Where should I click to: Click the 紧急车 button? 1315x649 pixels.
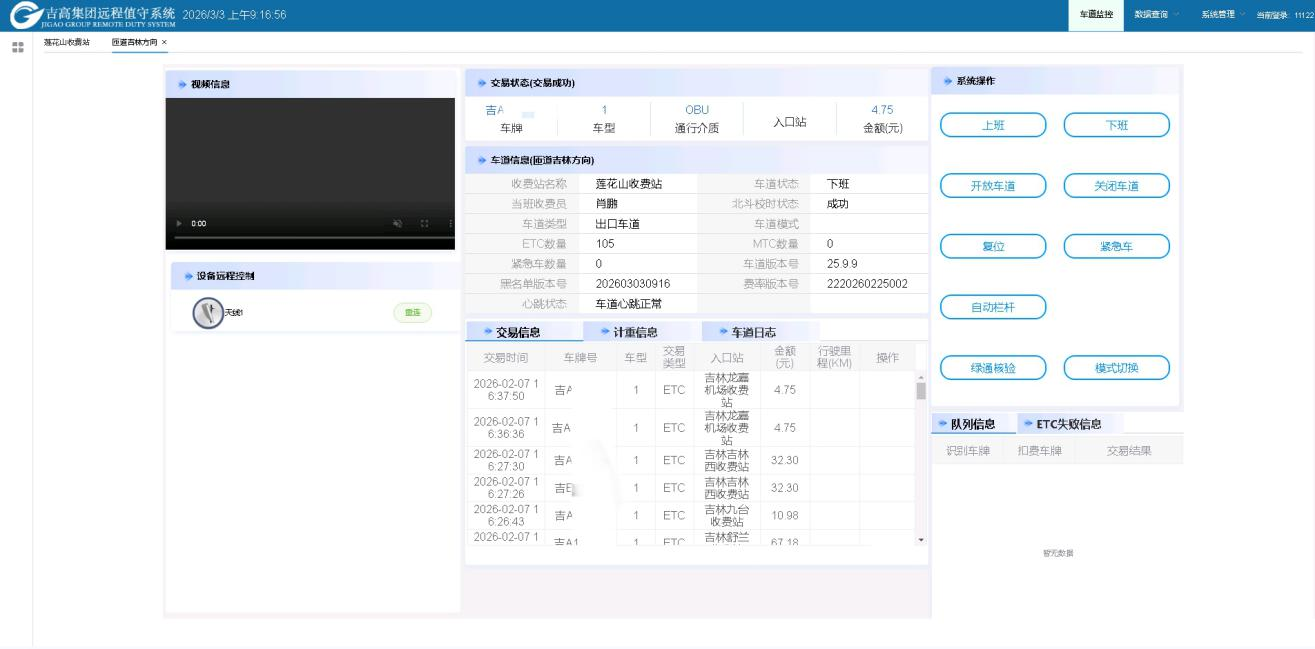(1116, 245)
